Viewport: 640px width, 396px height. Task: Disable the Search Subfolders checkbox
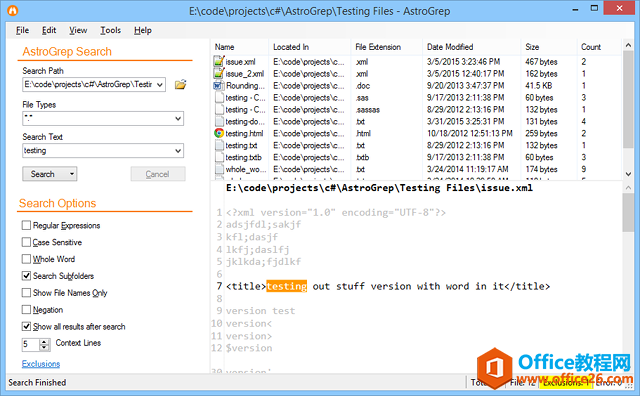26,276
